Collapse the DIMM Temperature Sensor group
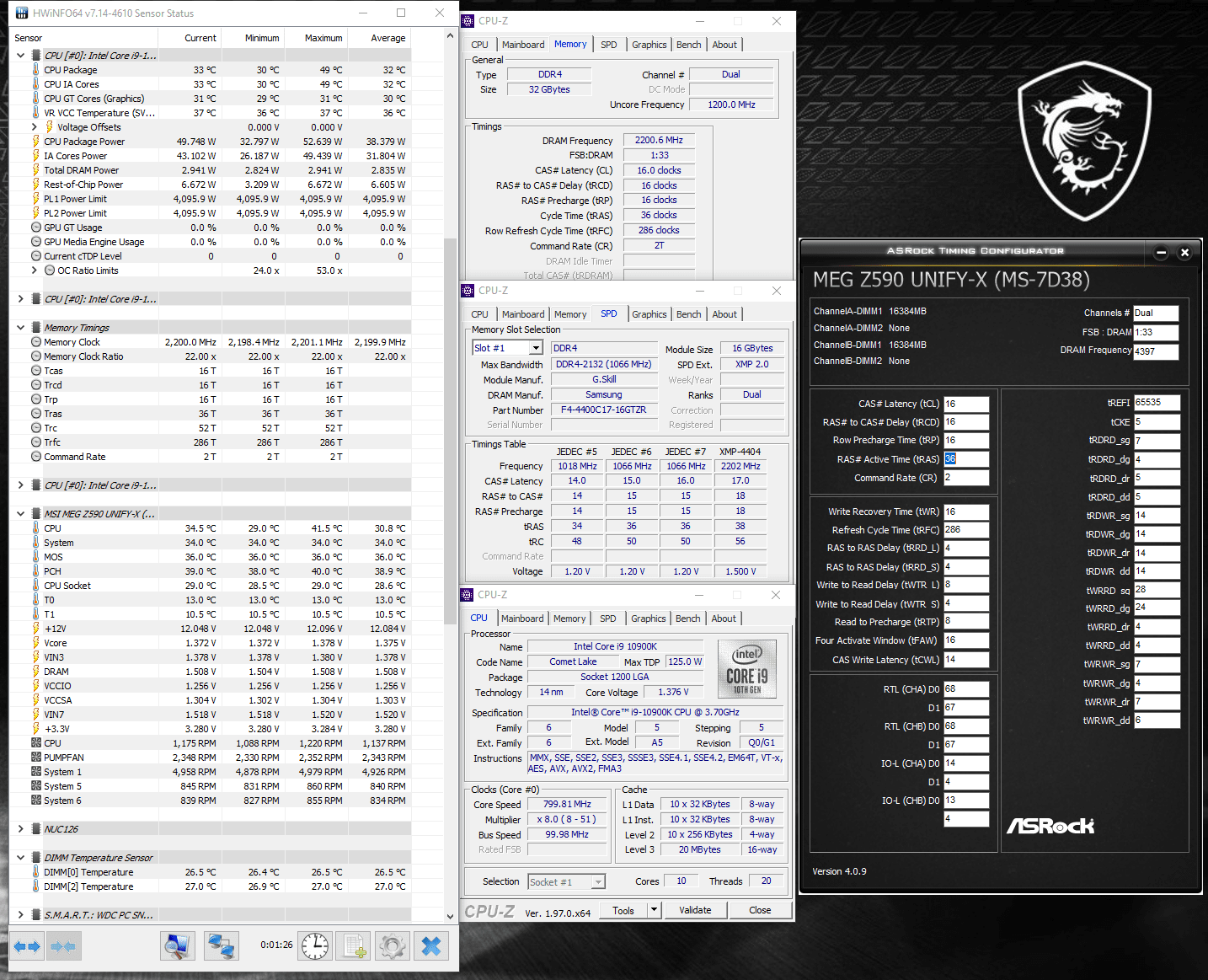This screenshot has height=980, width=1208. point(21,858)
